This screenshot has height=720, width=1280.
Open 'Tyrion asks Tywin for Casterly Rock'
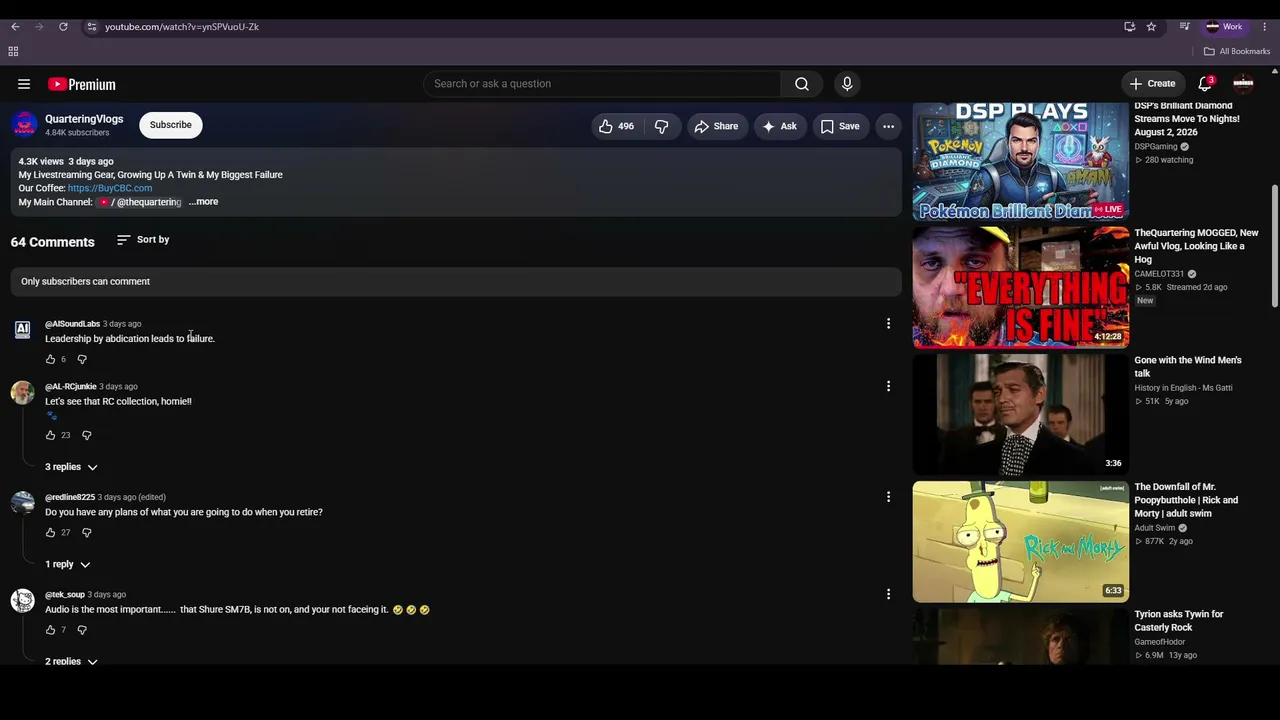tap(1178, 621)
